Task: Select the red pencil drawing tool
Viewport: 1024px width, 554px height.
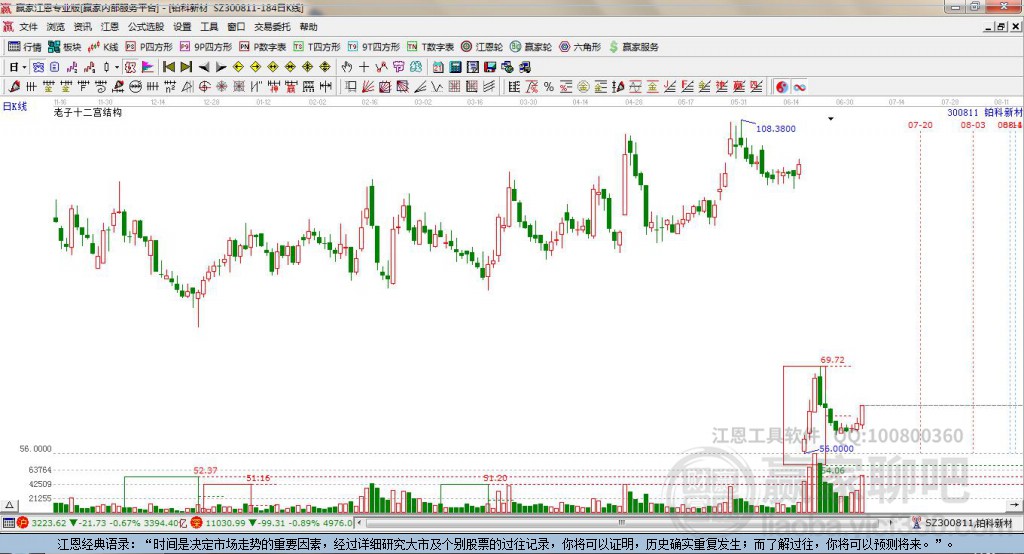Action: pos(14,86)
